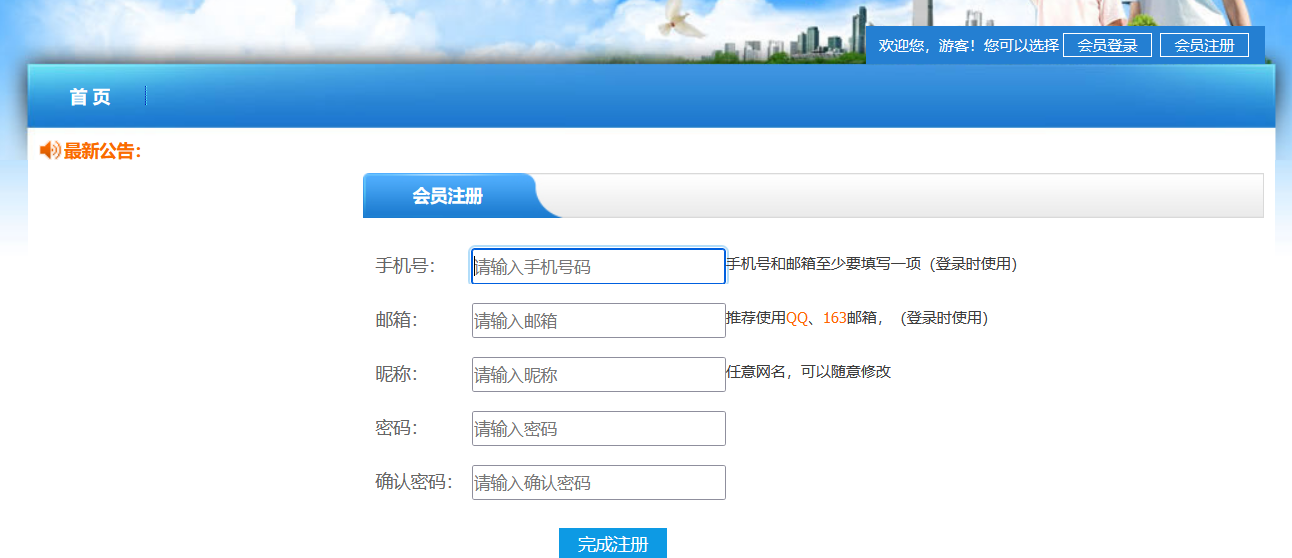Viewport: 1292px width, 558px height.
Task: Click the 昵称 field label
Action: [396, 374]
